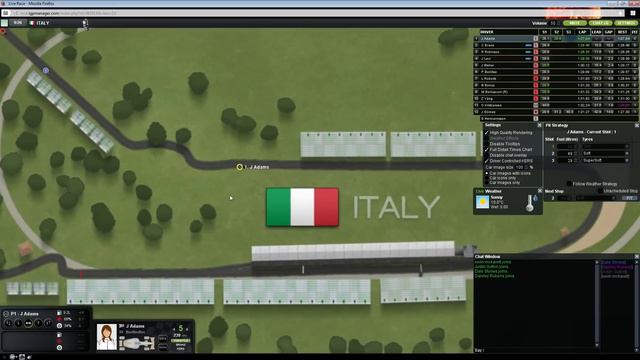Click the S1 sector column header

(544, 32)
